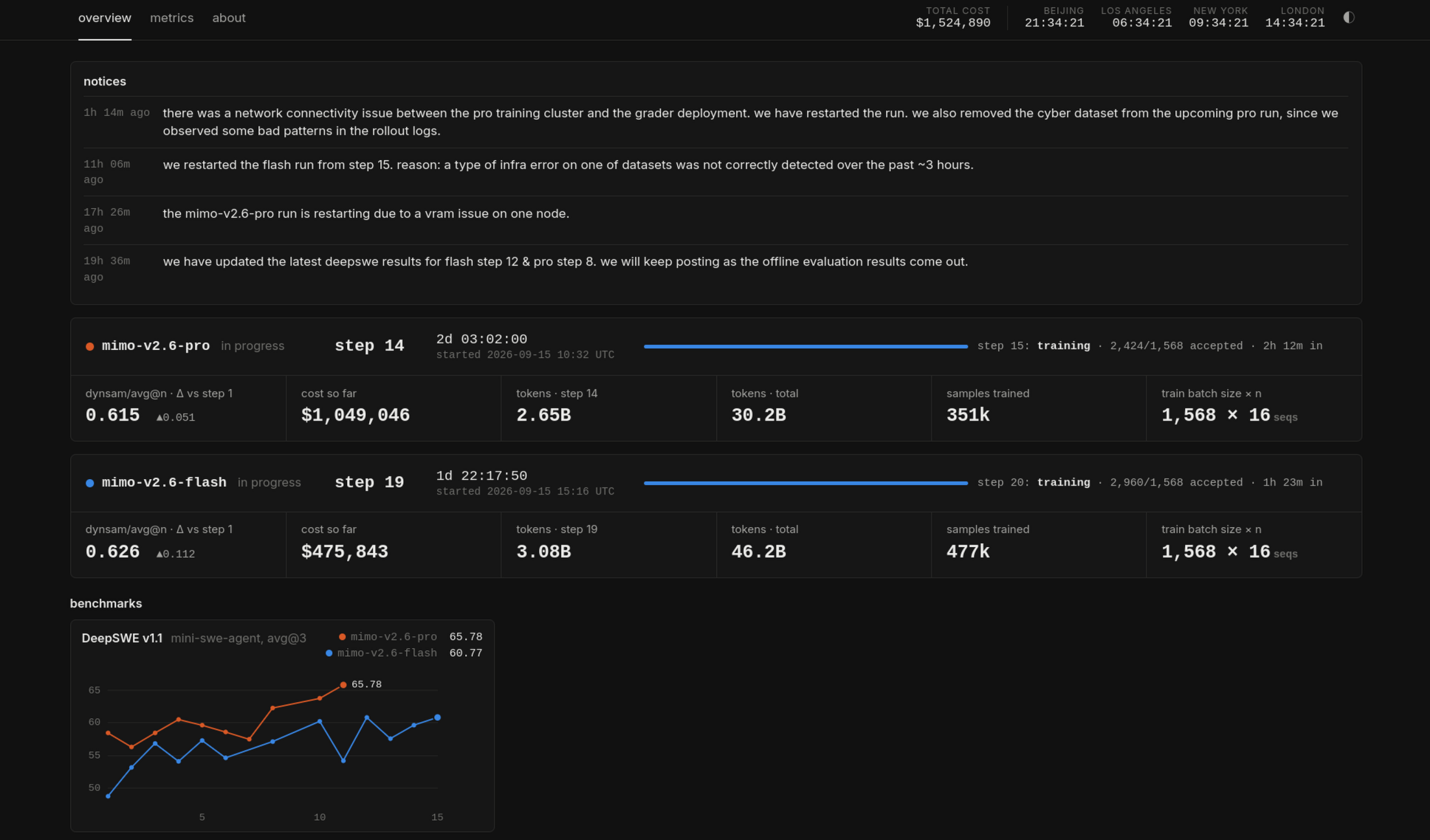The image size is (1430, 840).
Task: Click the flash dynsam value 0.626
Action: (x=112, y=551)
